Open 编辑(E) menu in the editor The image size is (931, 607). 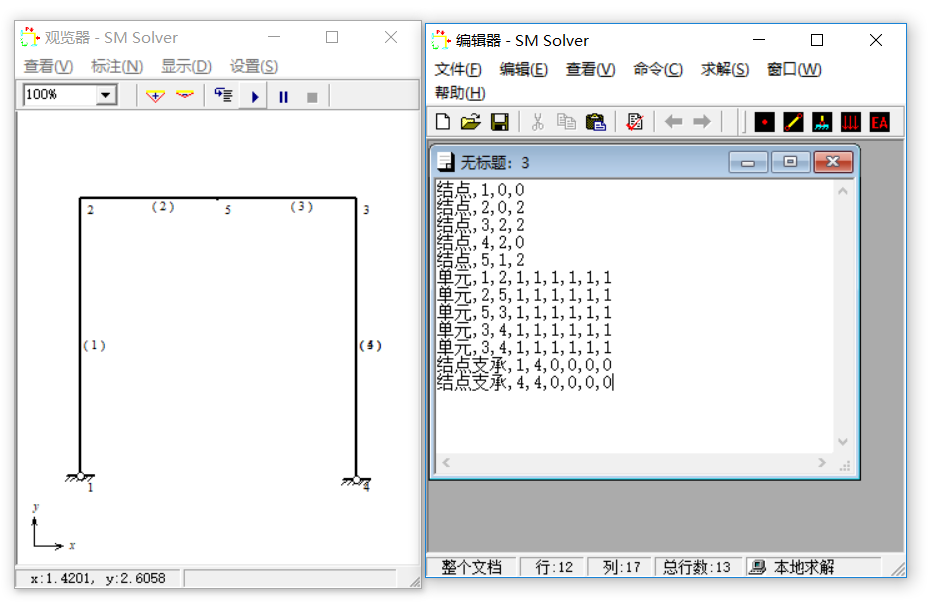[x=524, y=69]
